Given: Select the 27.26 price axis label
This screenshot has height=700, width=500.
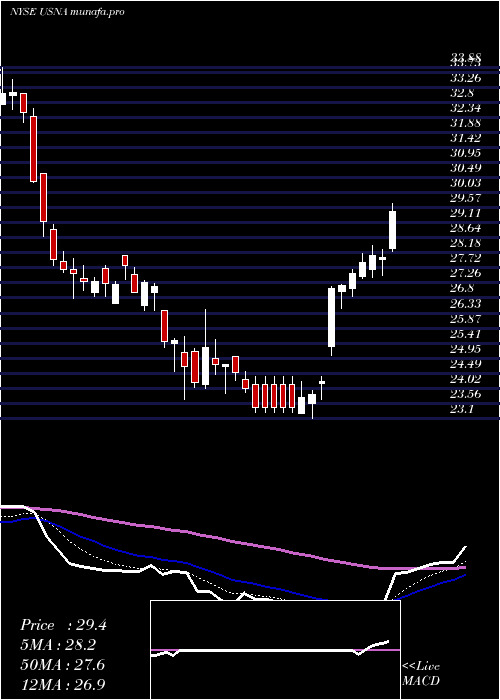Looking at the screenshot, I should (466, 273).
